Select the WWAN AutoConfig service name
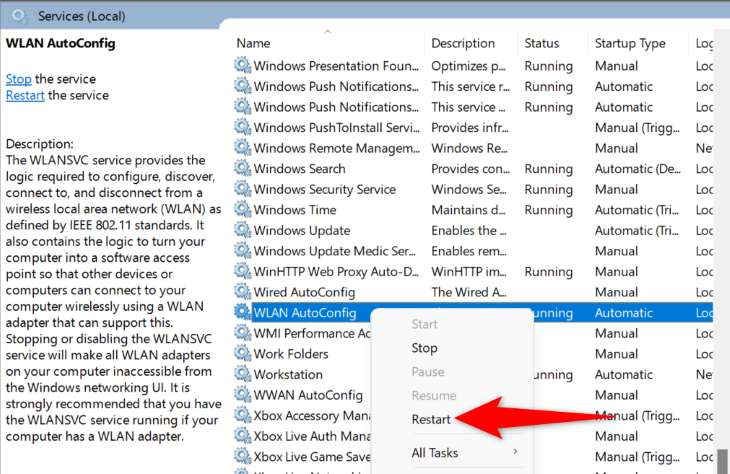 (308, 395)
